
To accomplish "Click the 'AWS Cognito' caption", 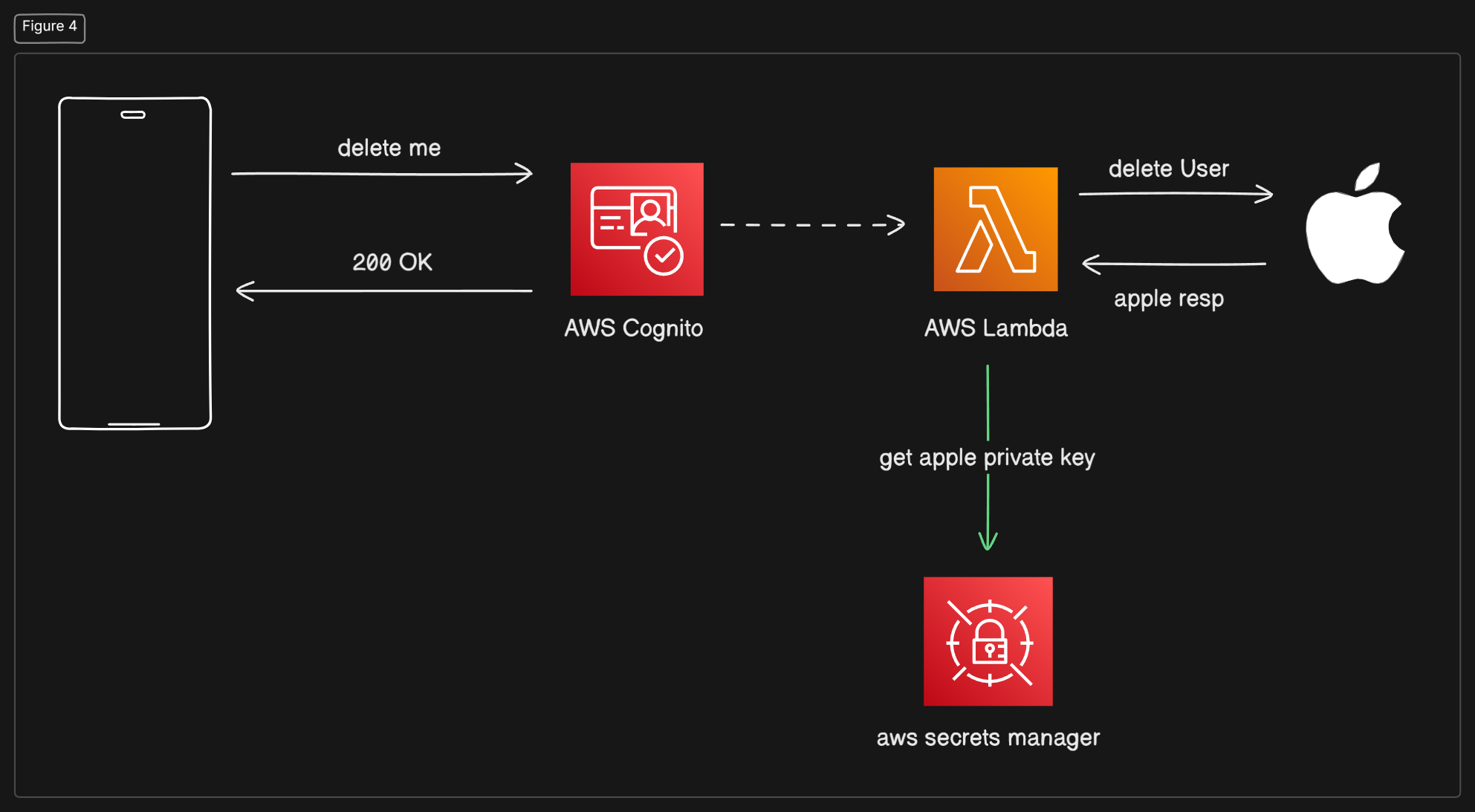I will click(x=634, y=328).
